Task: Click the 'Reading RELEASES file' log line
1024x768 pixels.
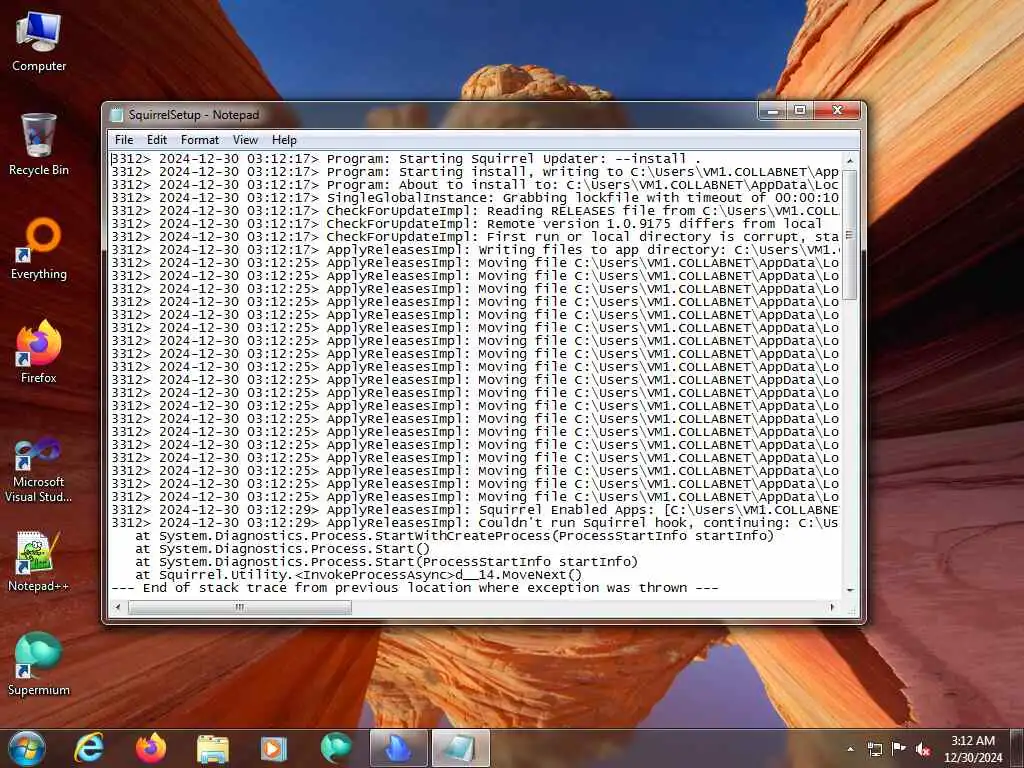Action: pyautogui.click(x=475, y=211)
